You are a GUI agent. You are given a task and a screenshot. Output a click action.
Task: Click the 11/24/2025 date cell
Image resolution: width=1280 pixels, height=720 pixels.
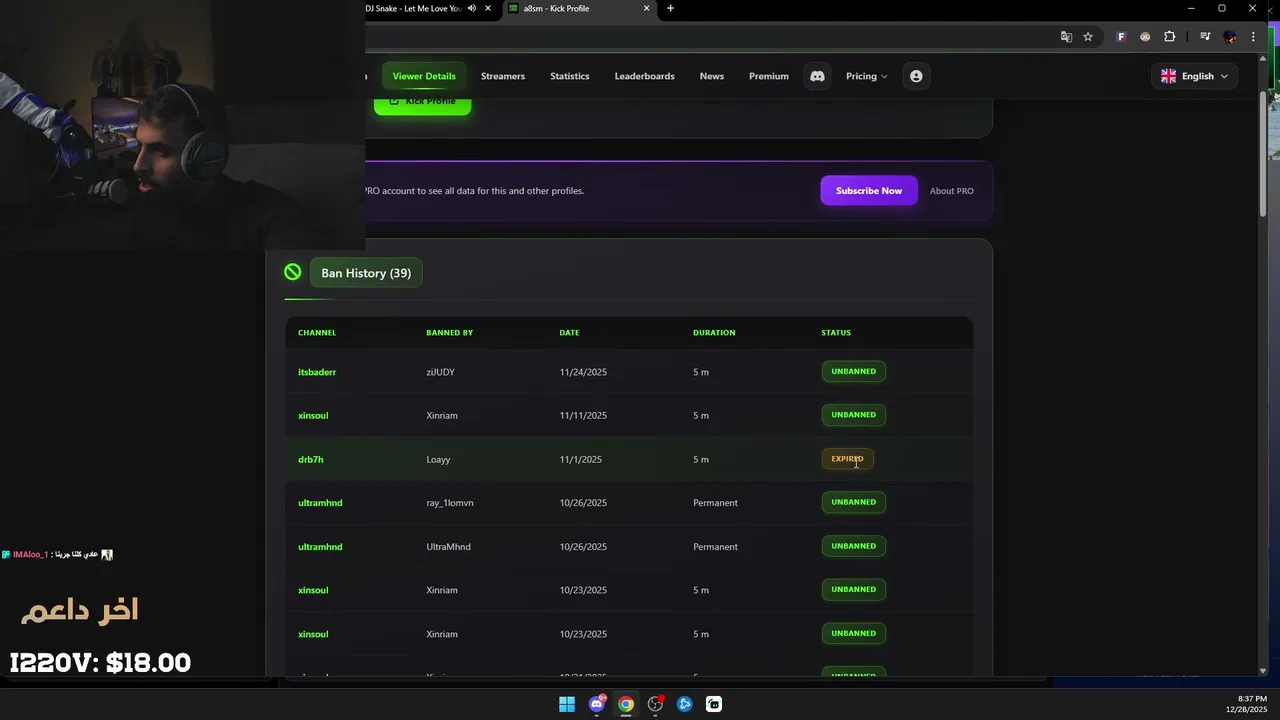(583, 372)
